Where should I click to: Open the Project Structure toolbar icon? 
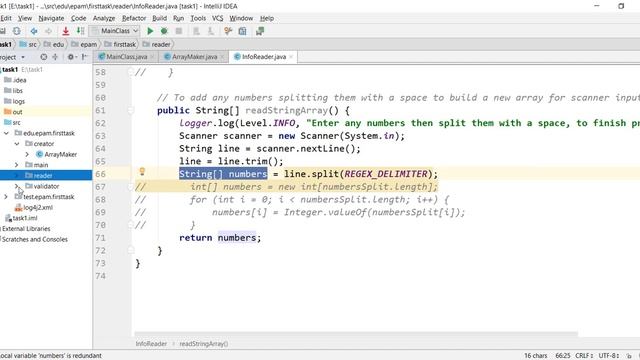pyautogui.click(x=242, y=31)
